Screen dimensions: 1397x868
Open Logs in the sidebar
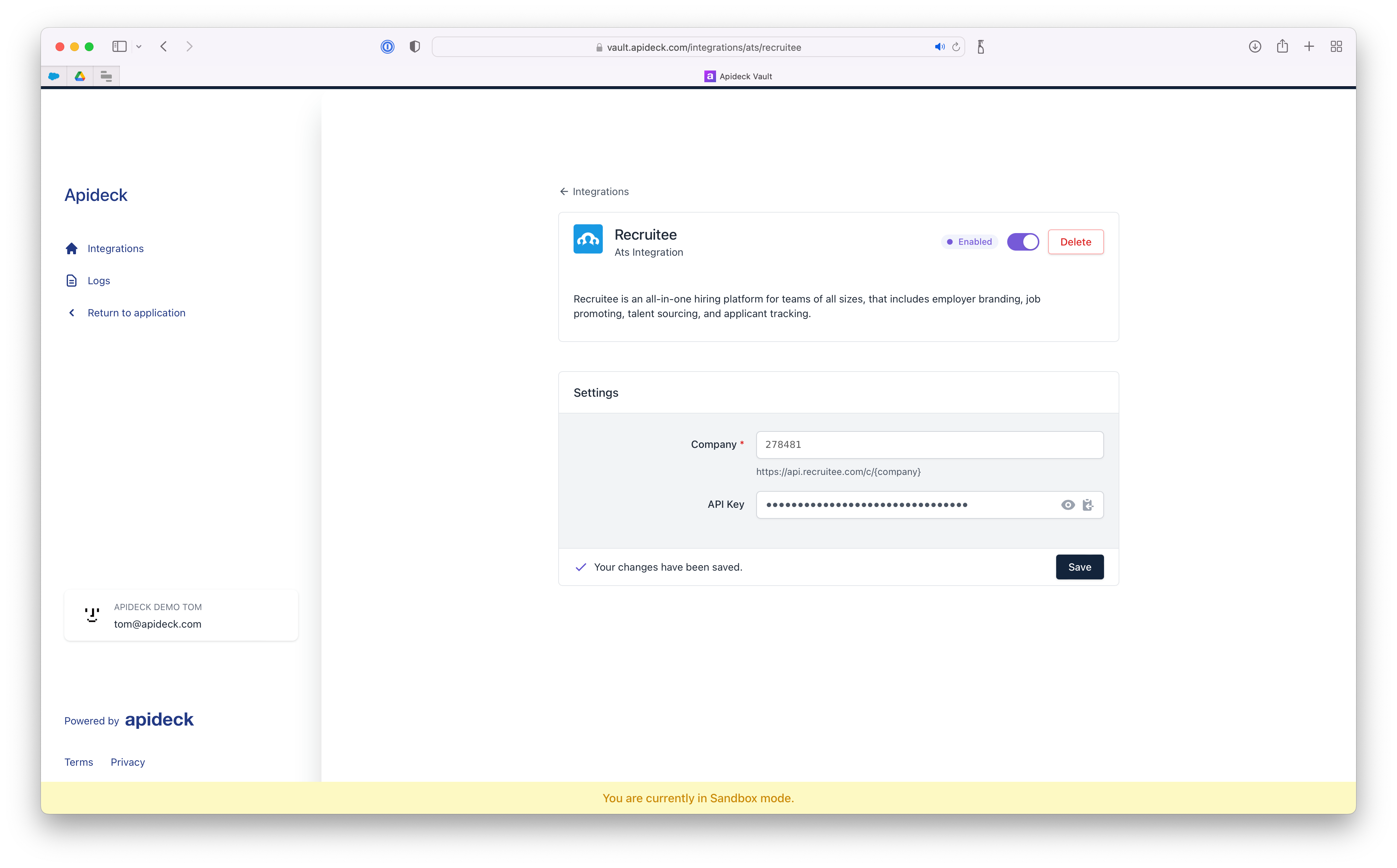[99, 281]
